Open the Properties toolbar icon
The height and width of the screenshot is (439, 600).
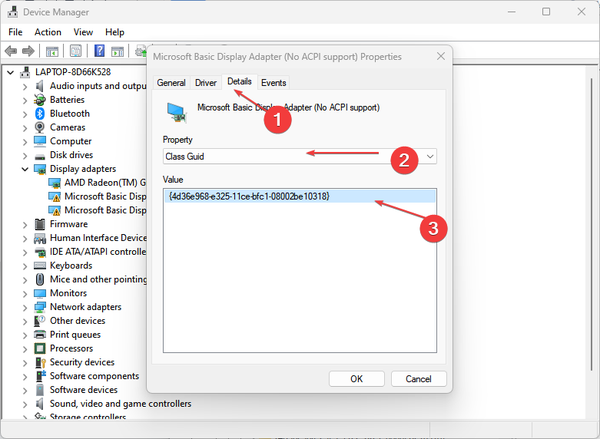click(76, 51)
